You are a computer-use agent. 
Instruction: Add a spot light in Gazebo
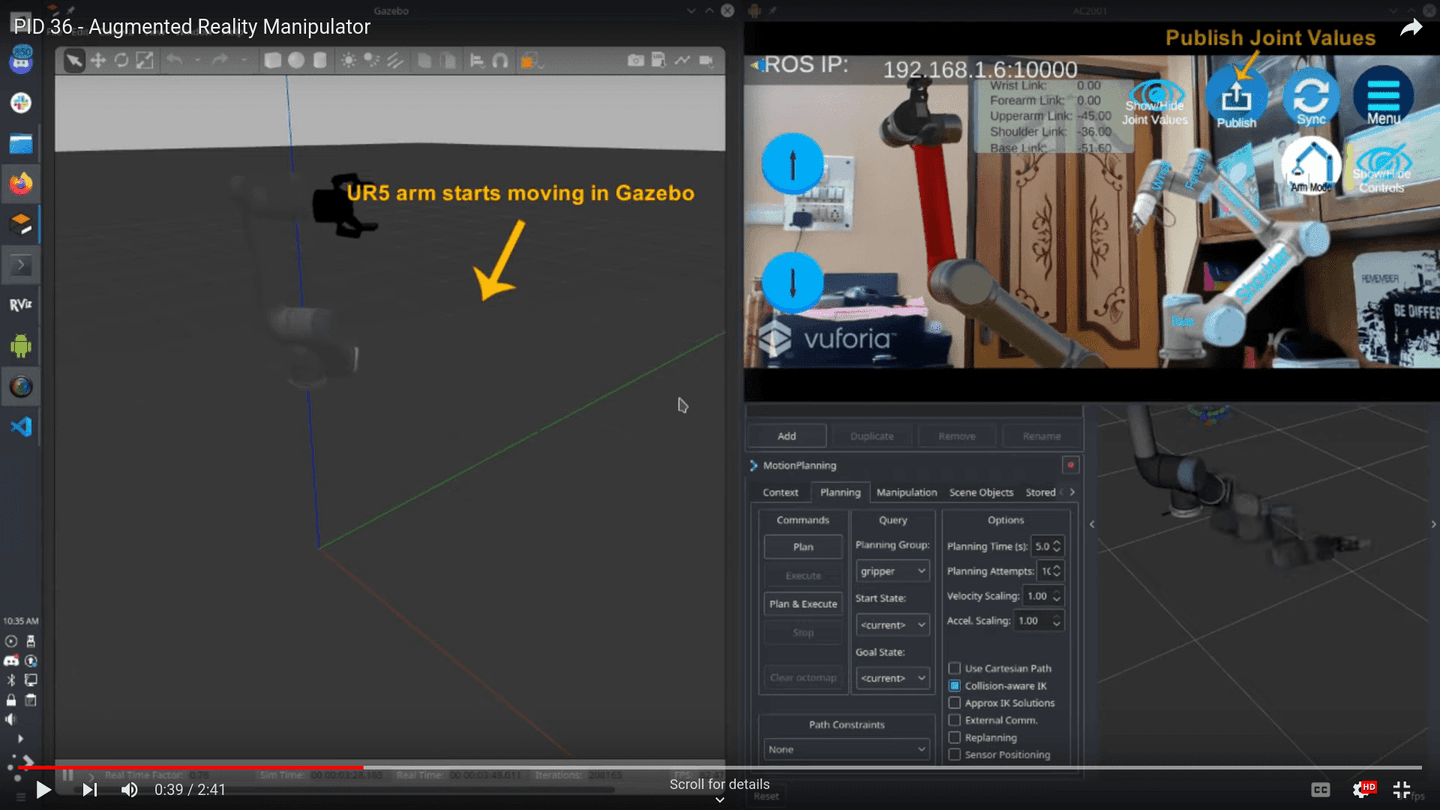372,61
